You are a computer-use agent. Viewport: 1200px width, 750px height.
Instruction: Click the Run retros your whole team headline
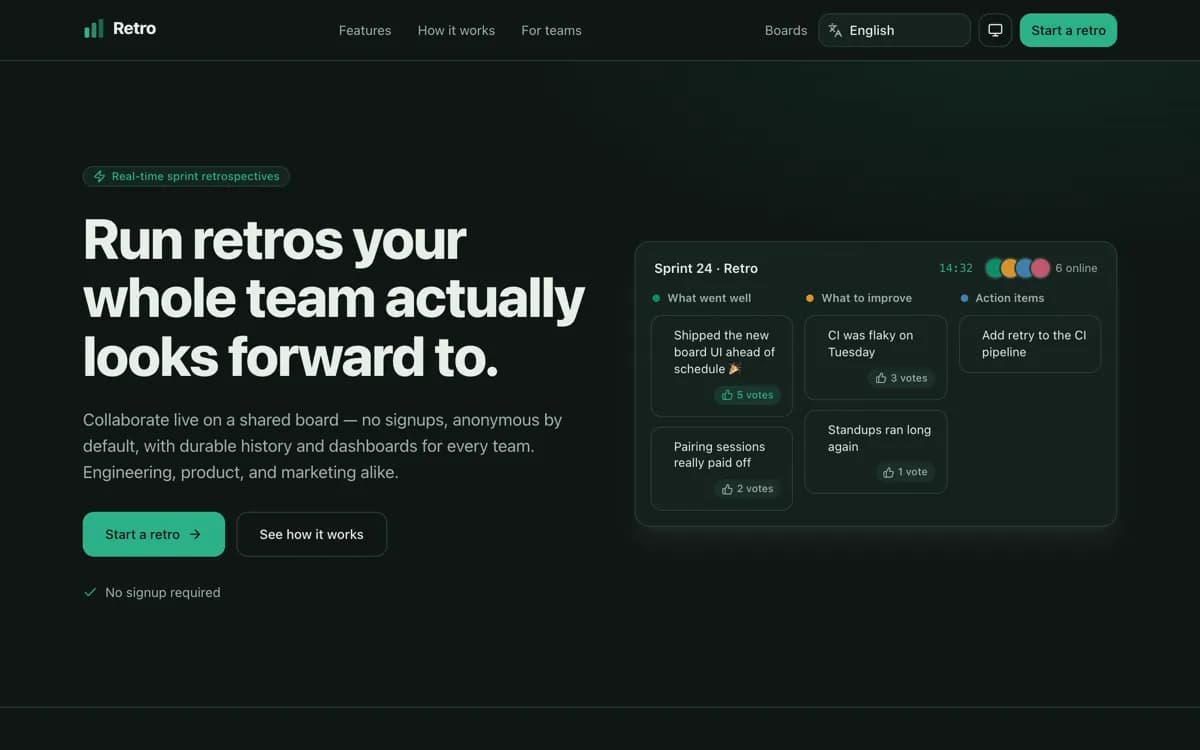coord(334,298)
